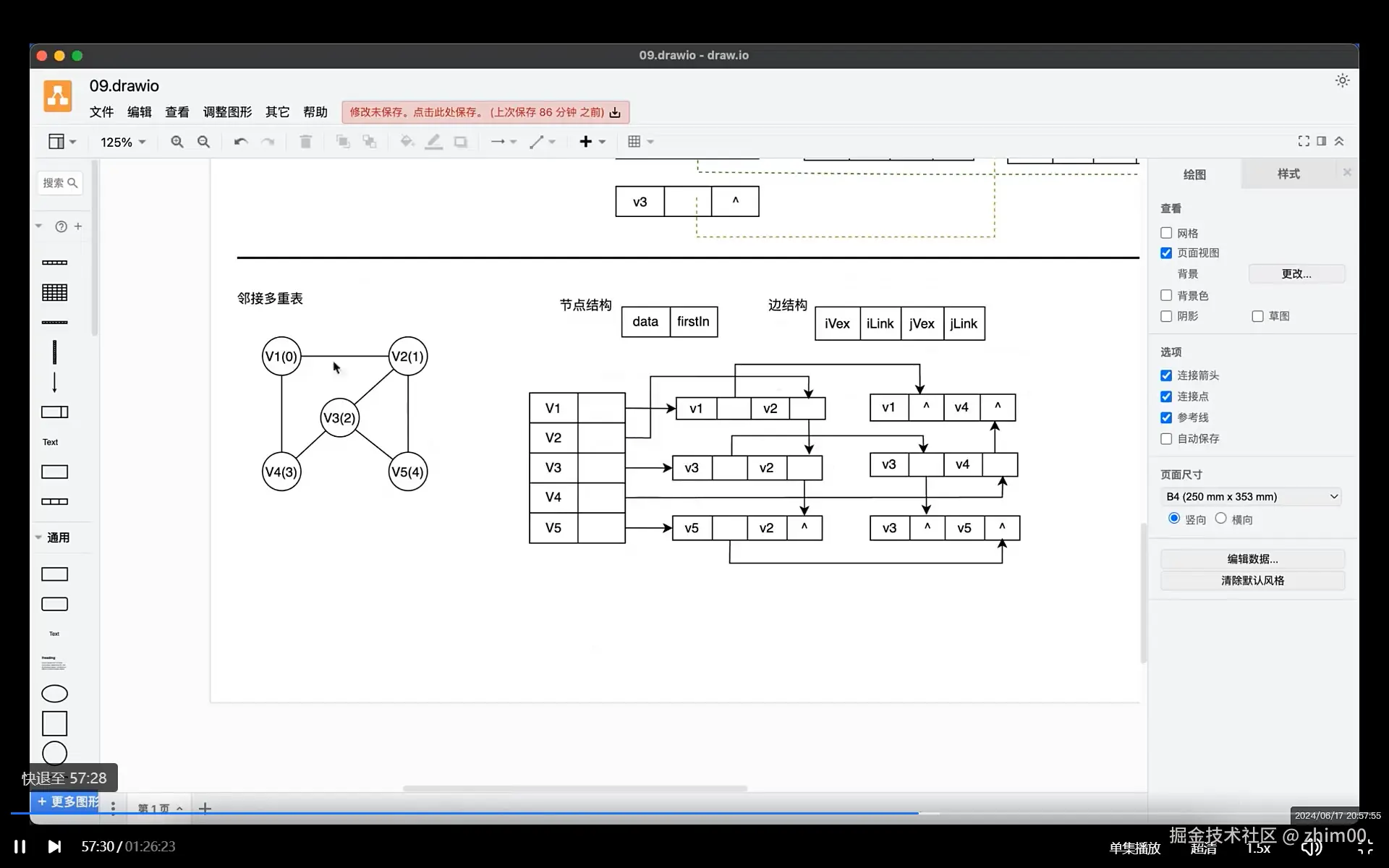Click the delete trash icon
The width and height of the screenshot is (1389, 868).
tap(305, 142)
